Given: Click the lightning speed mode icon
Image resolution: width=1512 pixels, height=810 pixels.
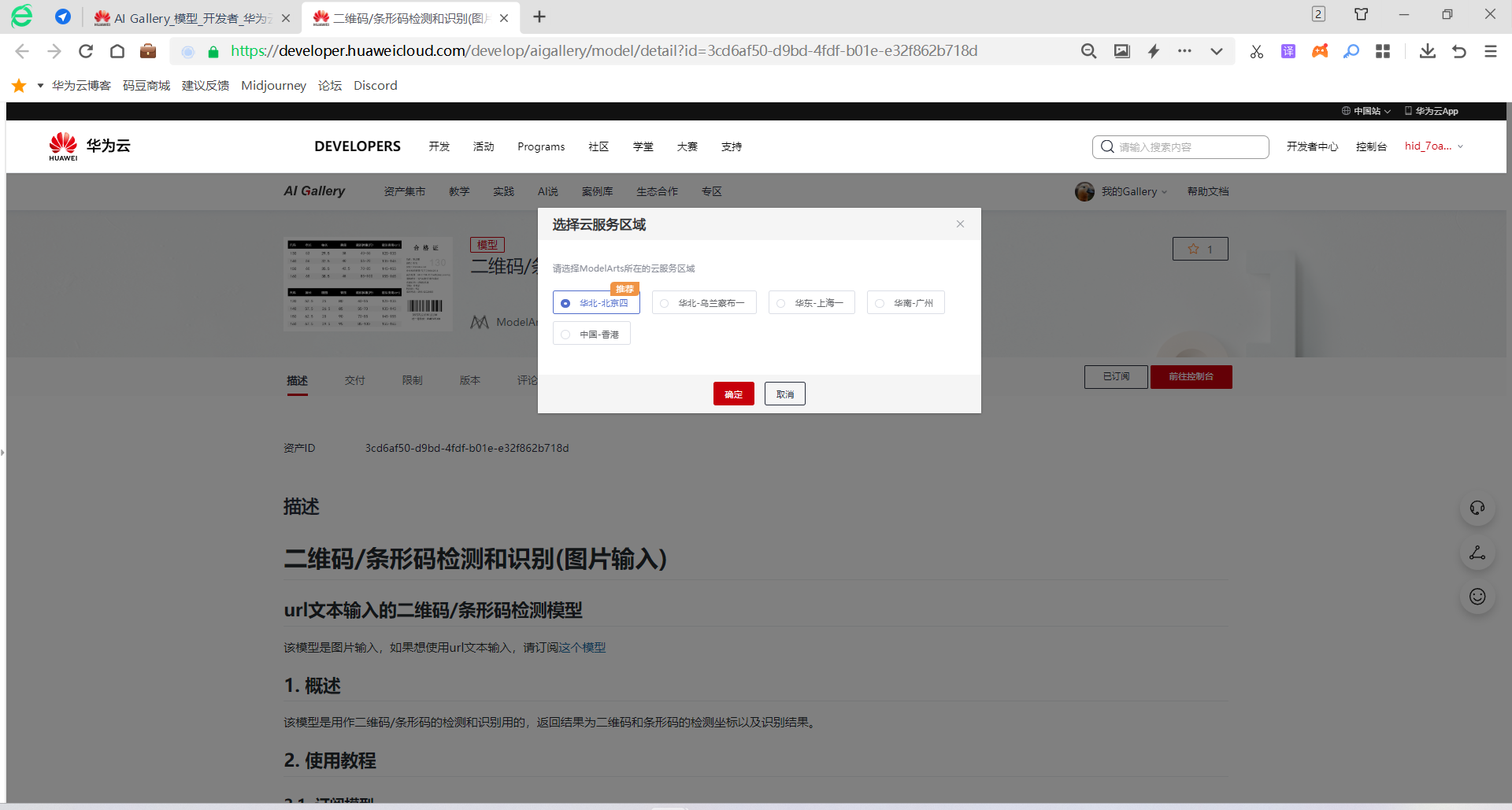Looking at the screenshot, I should (1154, 51).
